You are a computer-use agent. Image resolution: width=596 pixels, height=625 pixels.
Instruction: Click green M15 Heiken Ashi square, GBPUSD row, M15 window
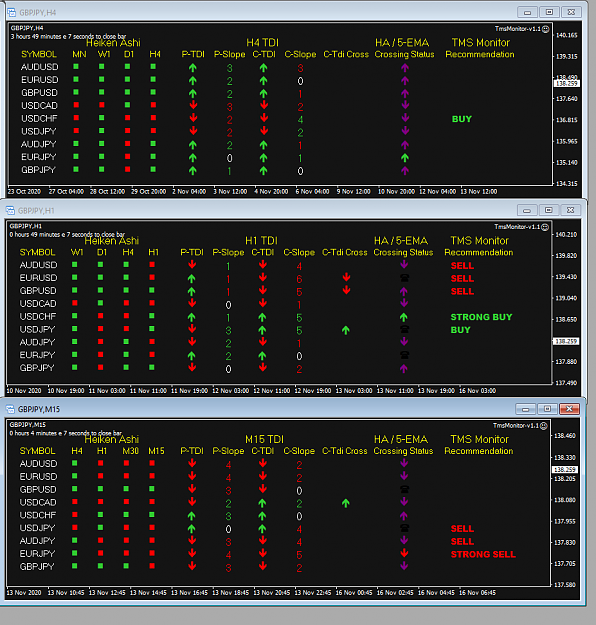point(152,489)
